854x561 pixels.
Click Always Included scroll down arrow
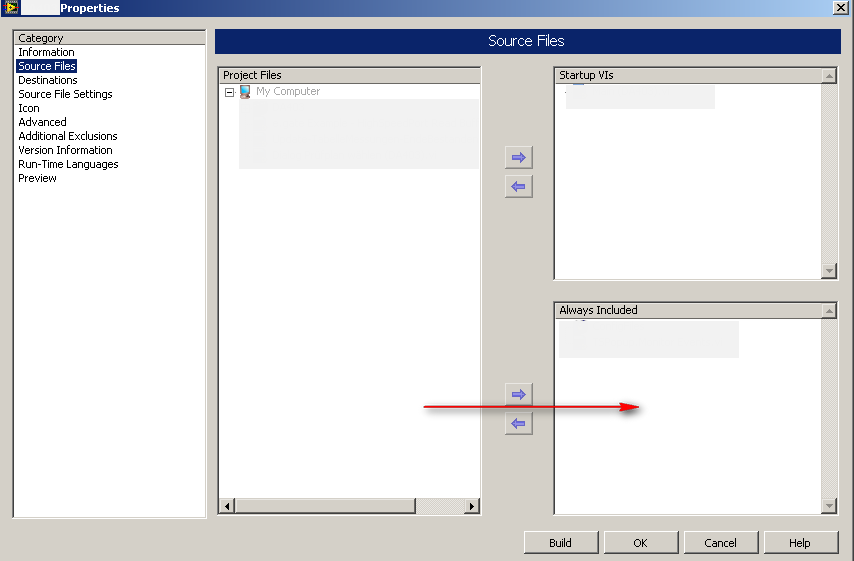tap(829, 505)
